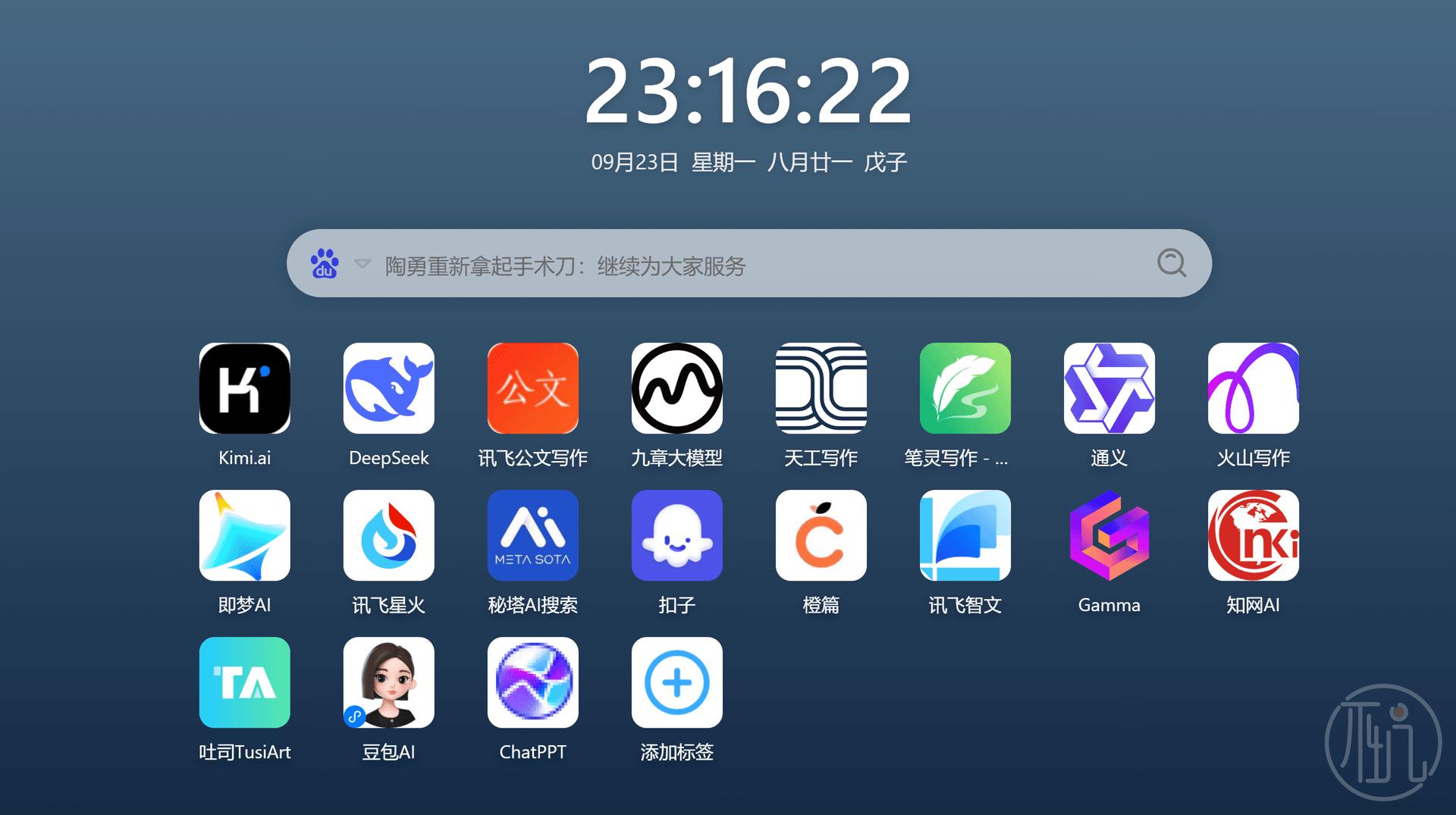
Task: Click the Gamma text label
Action: point(1109,605)
